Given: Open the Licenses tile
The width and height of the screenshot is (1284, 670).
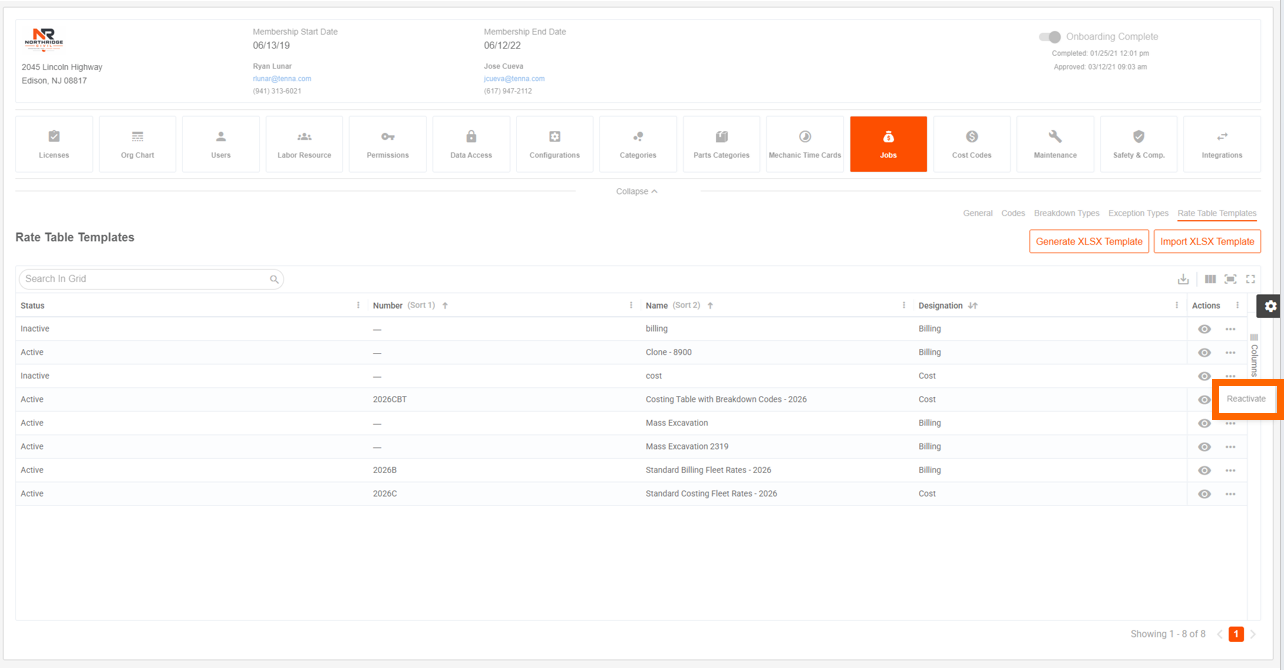Looking at the screenshot, I should (x=54, y=144).
